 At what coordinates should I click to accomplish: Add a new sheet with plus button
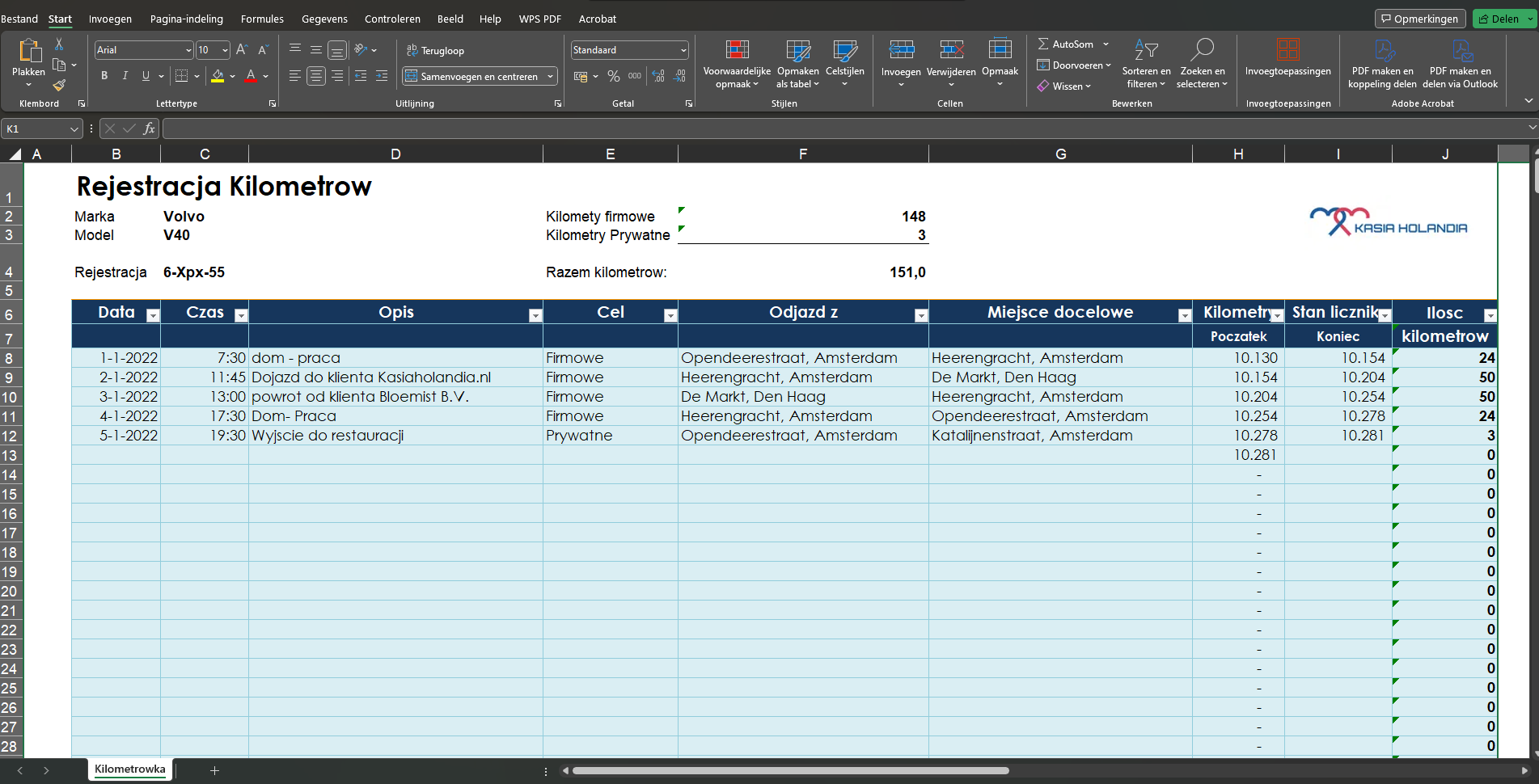pyautogui.click(x=214, y=770)
